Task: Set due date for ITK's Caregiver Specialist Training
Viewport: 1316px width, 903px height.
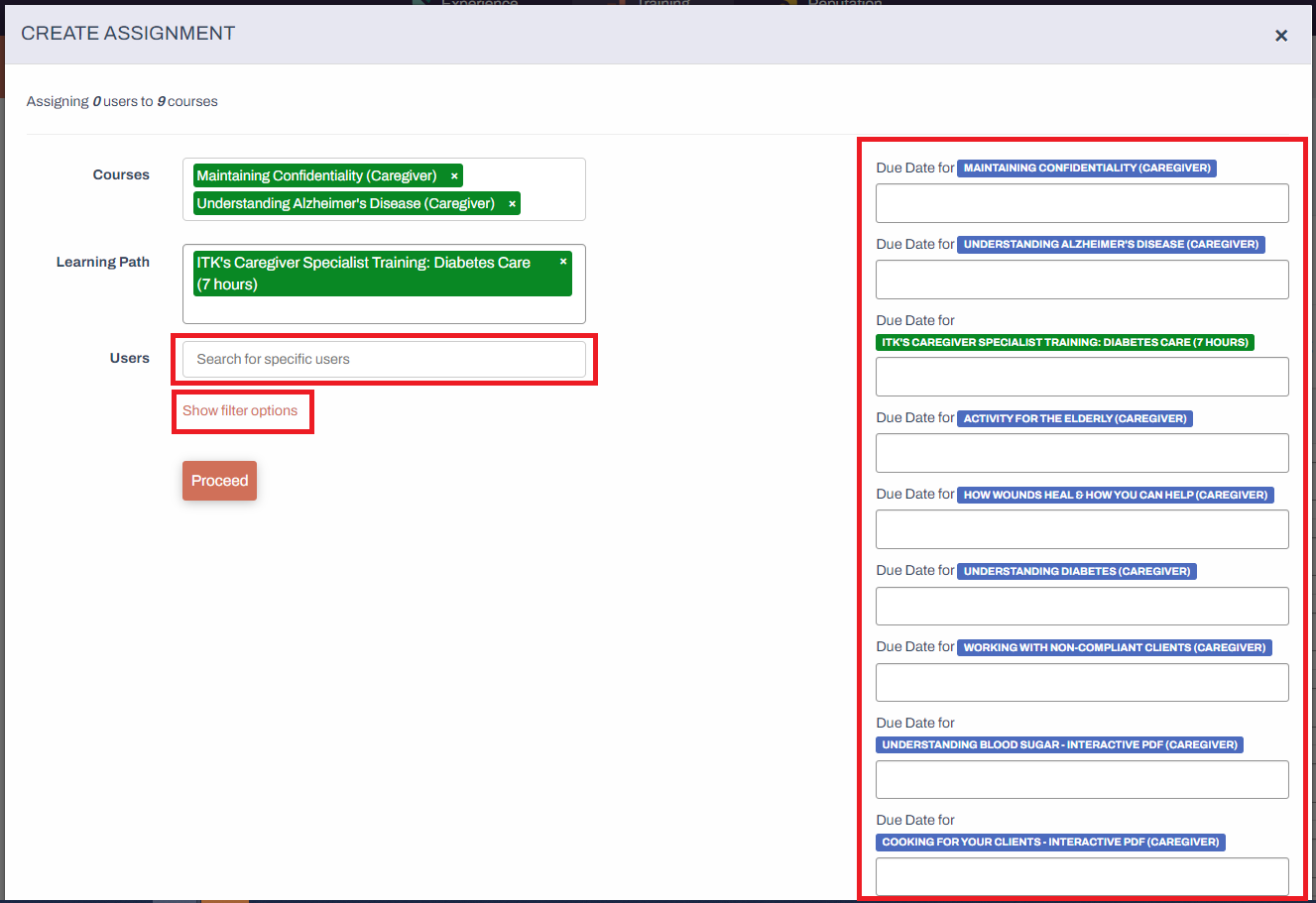Action: [x=1081, y=376]
